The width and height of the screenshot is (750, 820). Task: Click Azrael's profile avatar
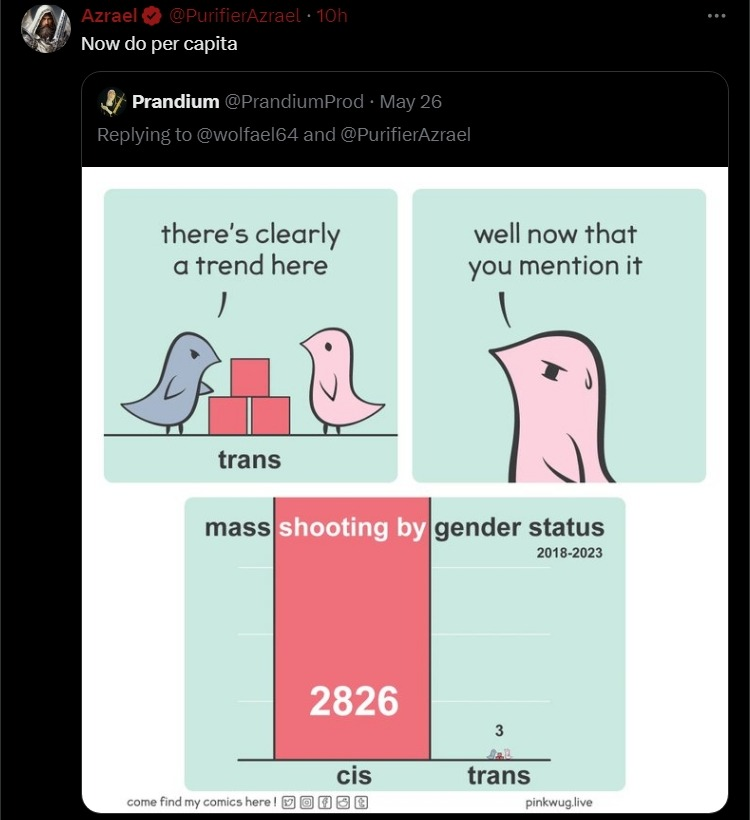tap(46, 28)
